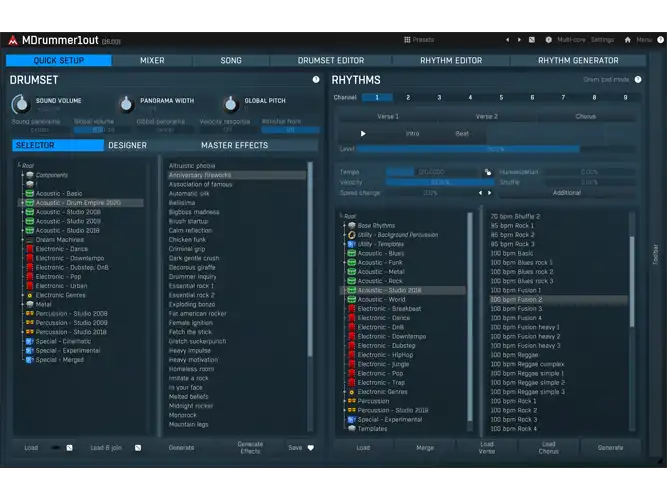Expand Acoustic - Funk rhythm node

point(345,263)
